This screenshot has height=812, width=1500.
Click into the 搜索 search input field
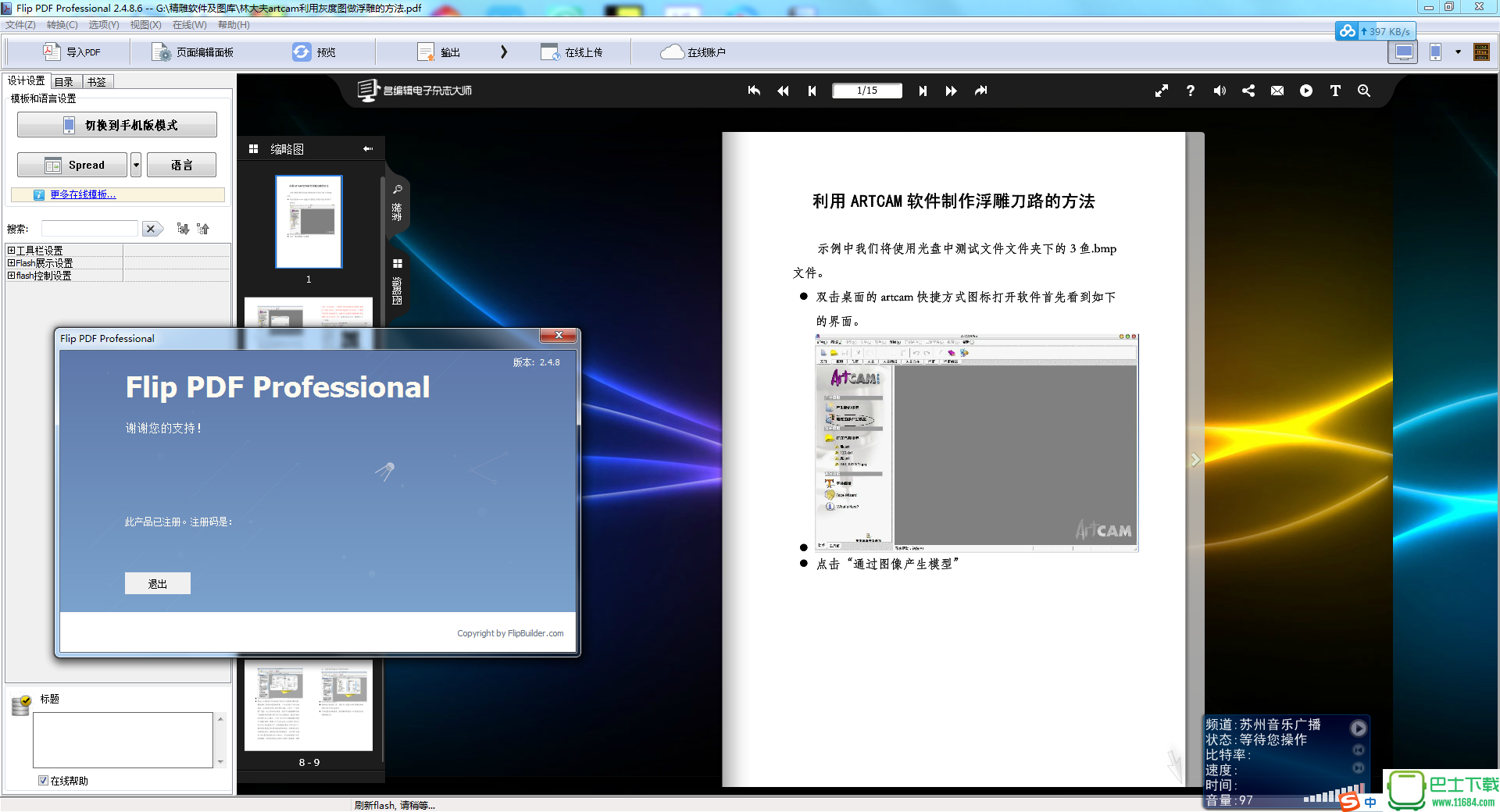click(x=90, y=229)
